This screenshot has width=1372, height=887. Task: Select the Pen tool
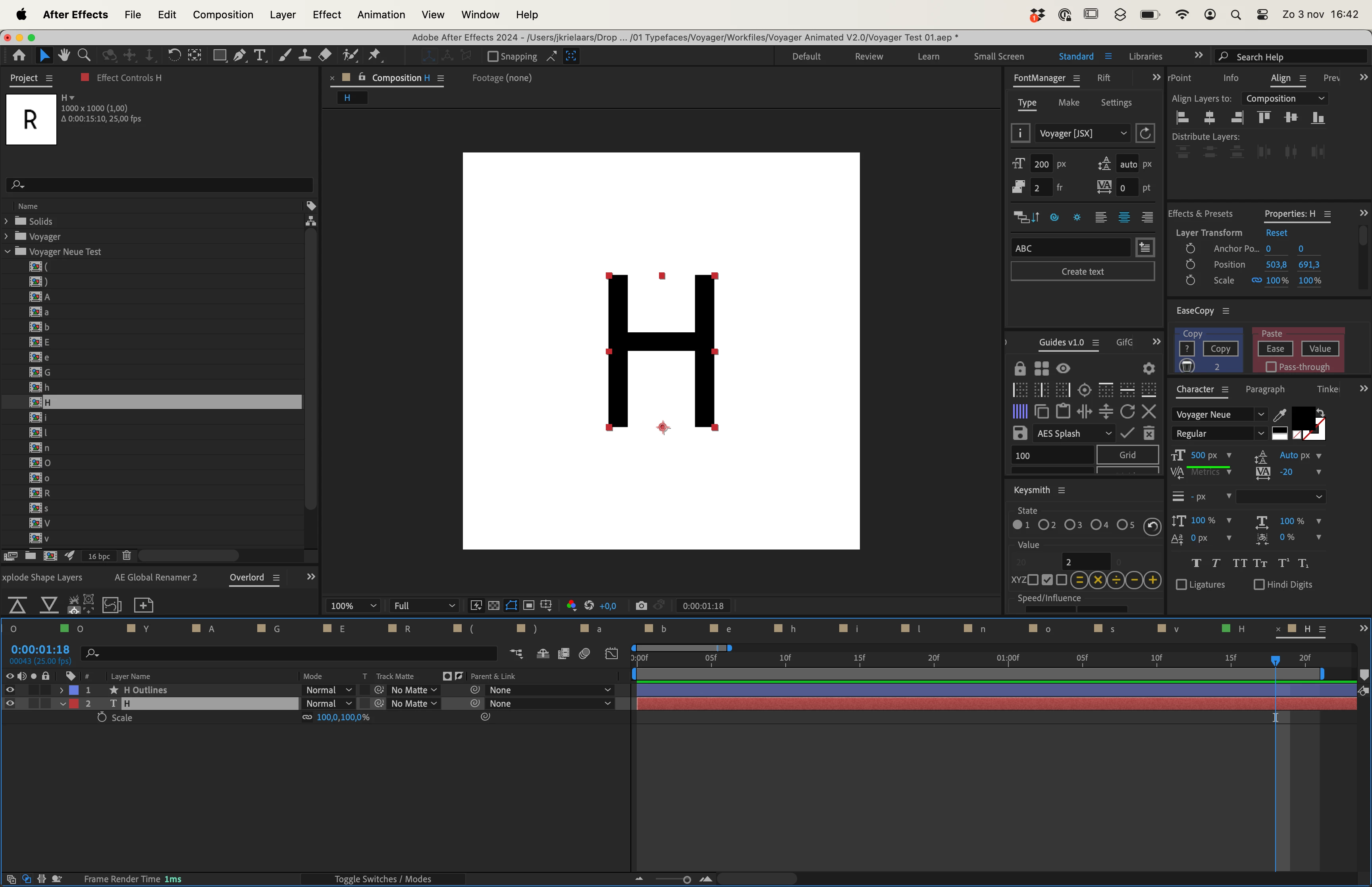[239, 55]
